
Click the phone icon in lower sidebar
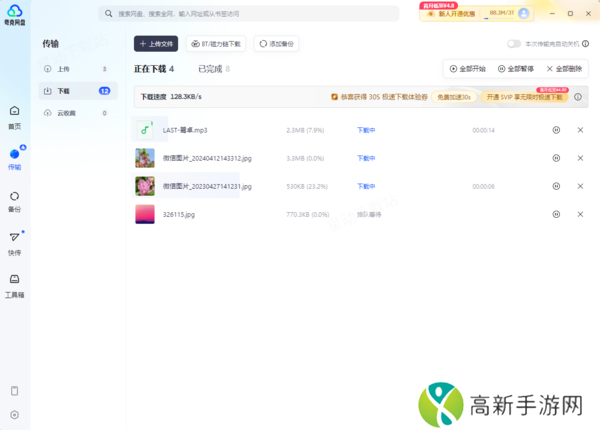pyautogui.click(x=15, y=391)
